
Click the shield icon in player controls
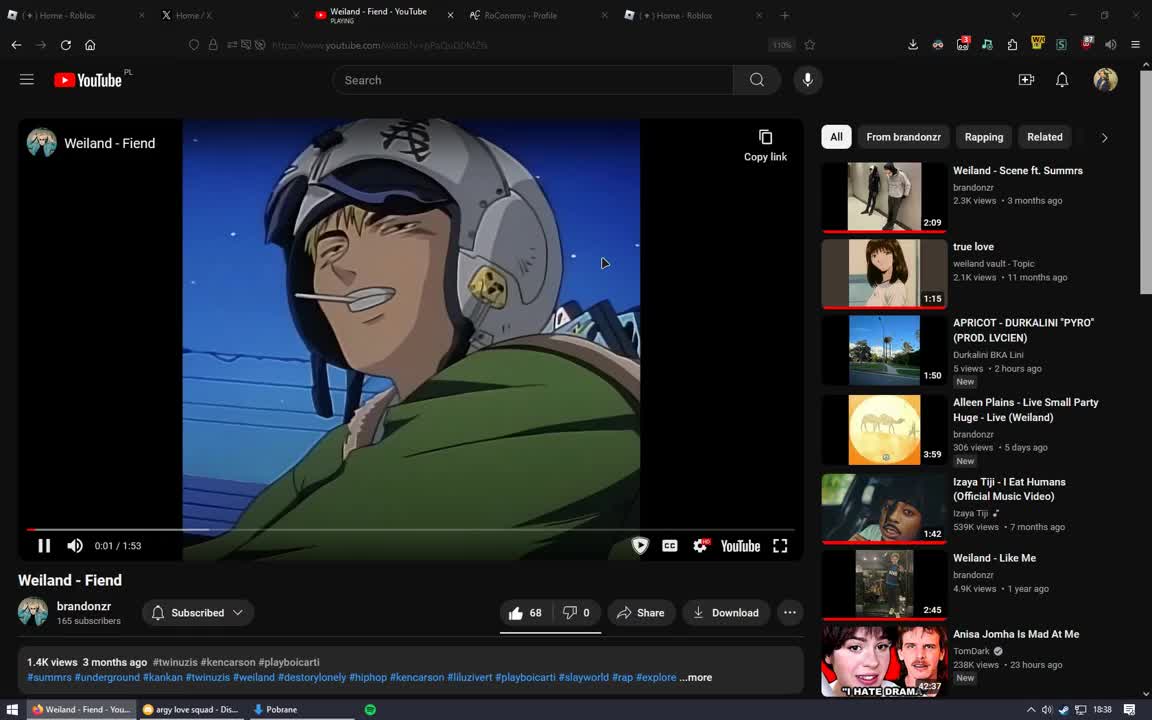(640, 546)
